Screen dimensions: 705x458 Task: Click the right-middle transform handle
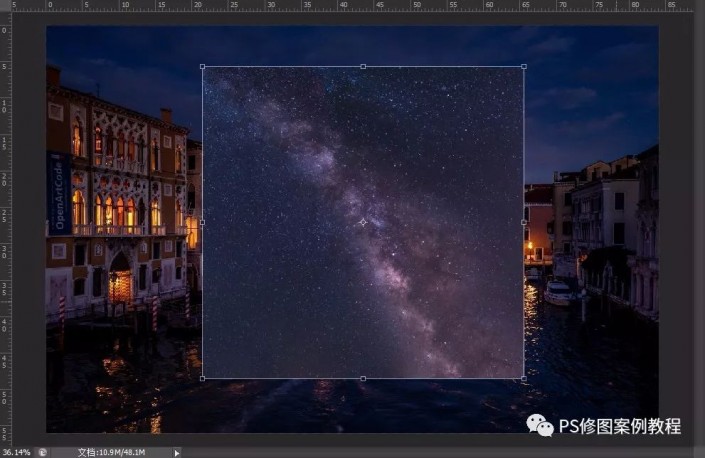[524, 222]
